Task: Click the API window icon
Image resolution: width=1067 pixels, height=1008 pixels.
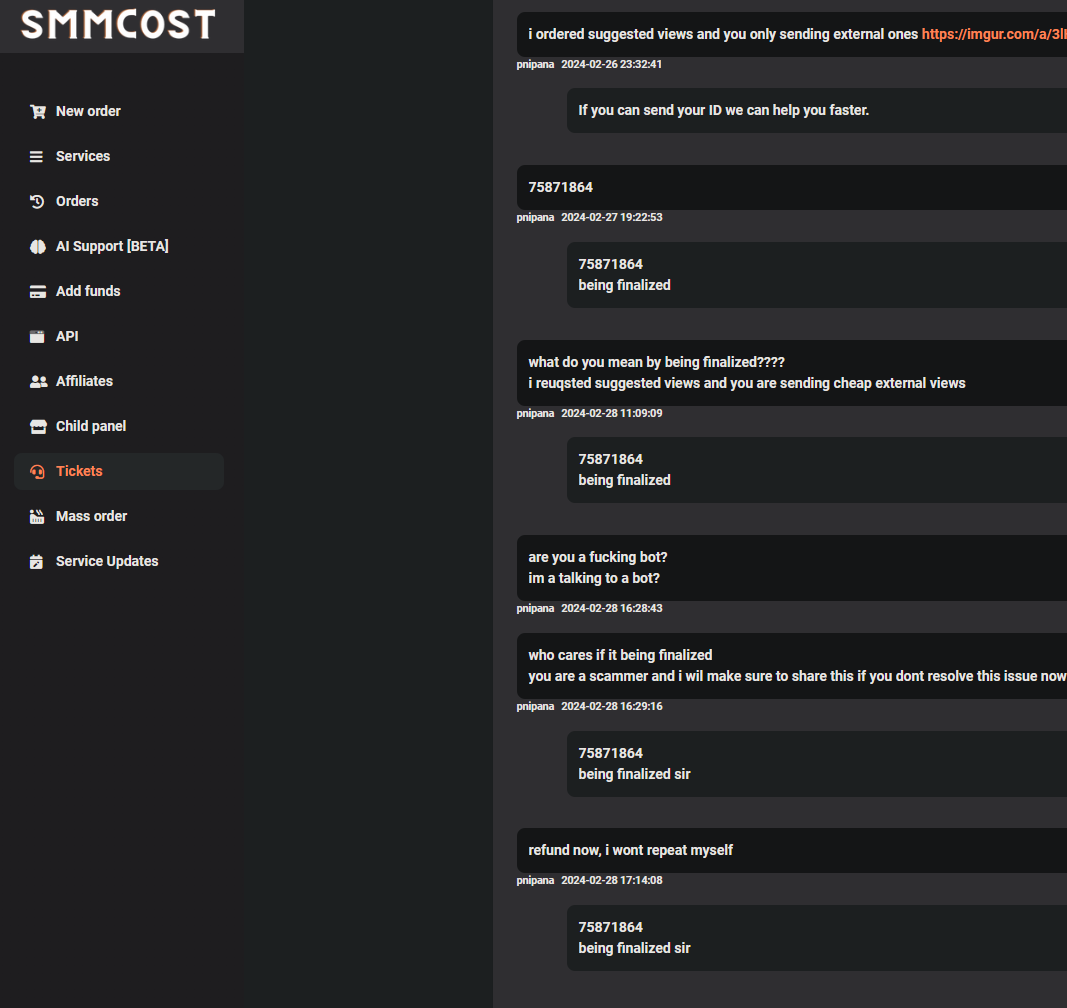Action: coord(37,336)
